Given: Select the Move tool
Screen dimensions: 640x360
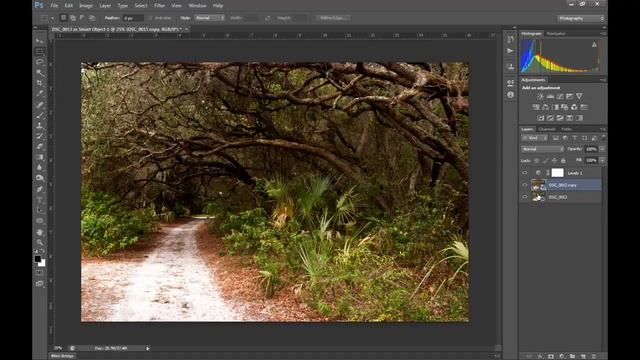Looking at the screenshot, I should 40,40.
